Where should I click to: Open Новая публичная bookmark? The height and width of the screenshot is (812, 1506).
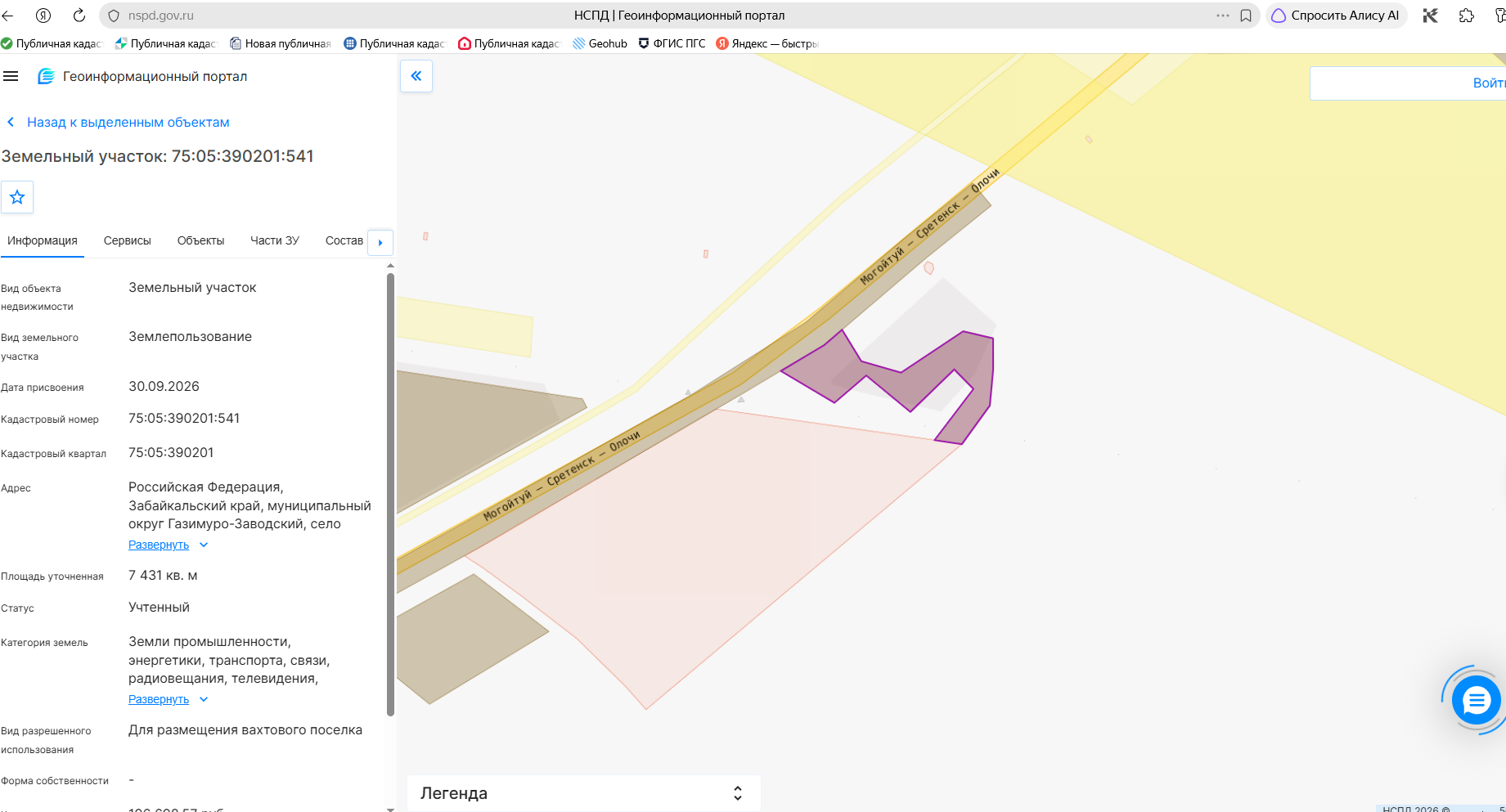point(280,43)
